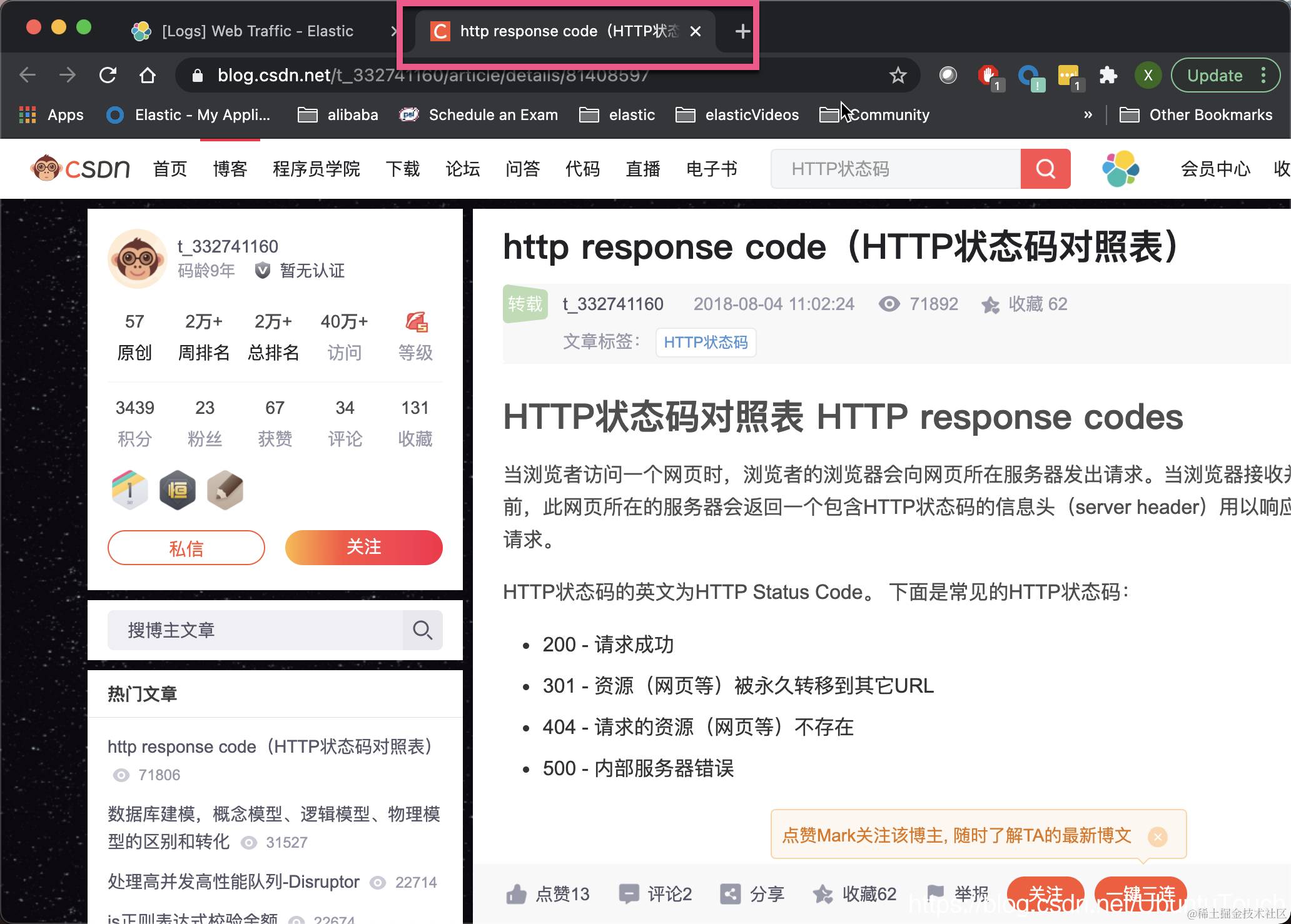Click the blog search magnifier icon
1291x924 pixels.
click(x=423, y=630)
